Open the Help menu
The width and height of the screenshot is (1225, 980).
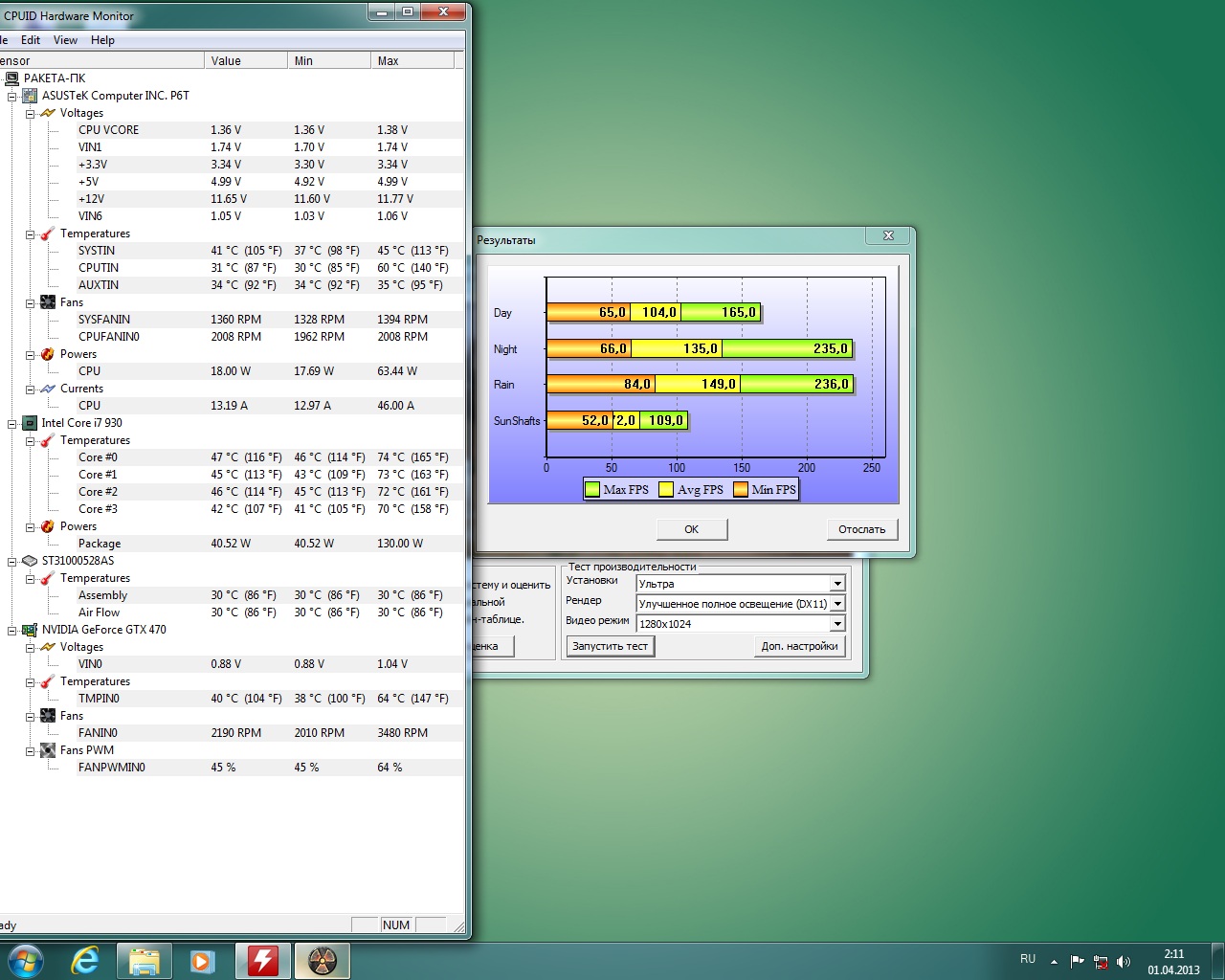[x=102, y=40]
